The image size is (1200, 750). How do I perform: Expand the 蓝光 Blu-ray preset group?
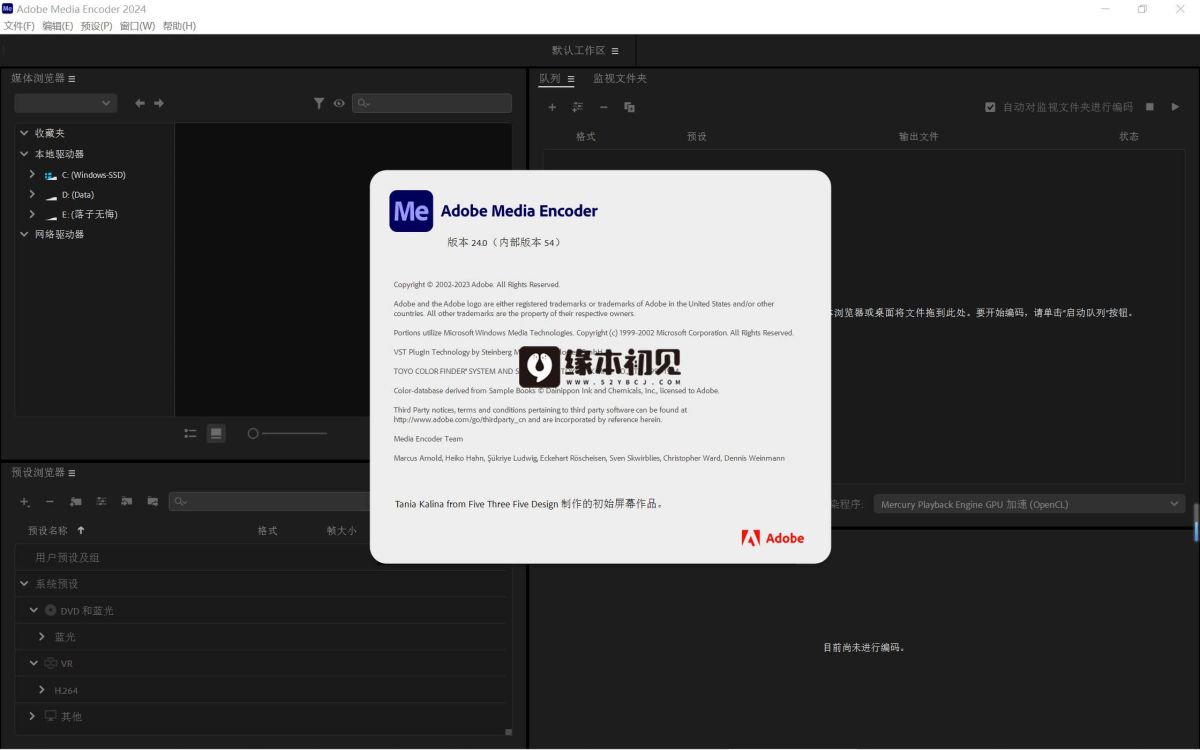[x=42, y=636]
